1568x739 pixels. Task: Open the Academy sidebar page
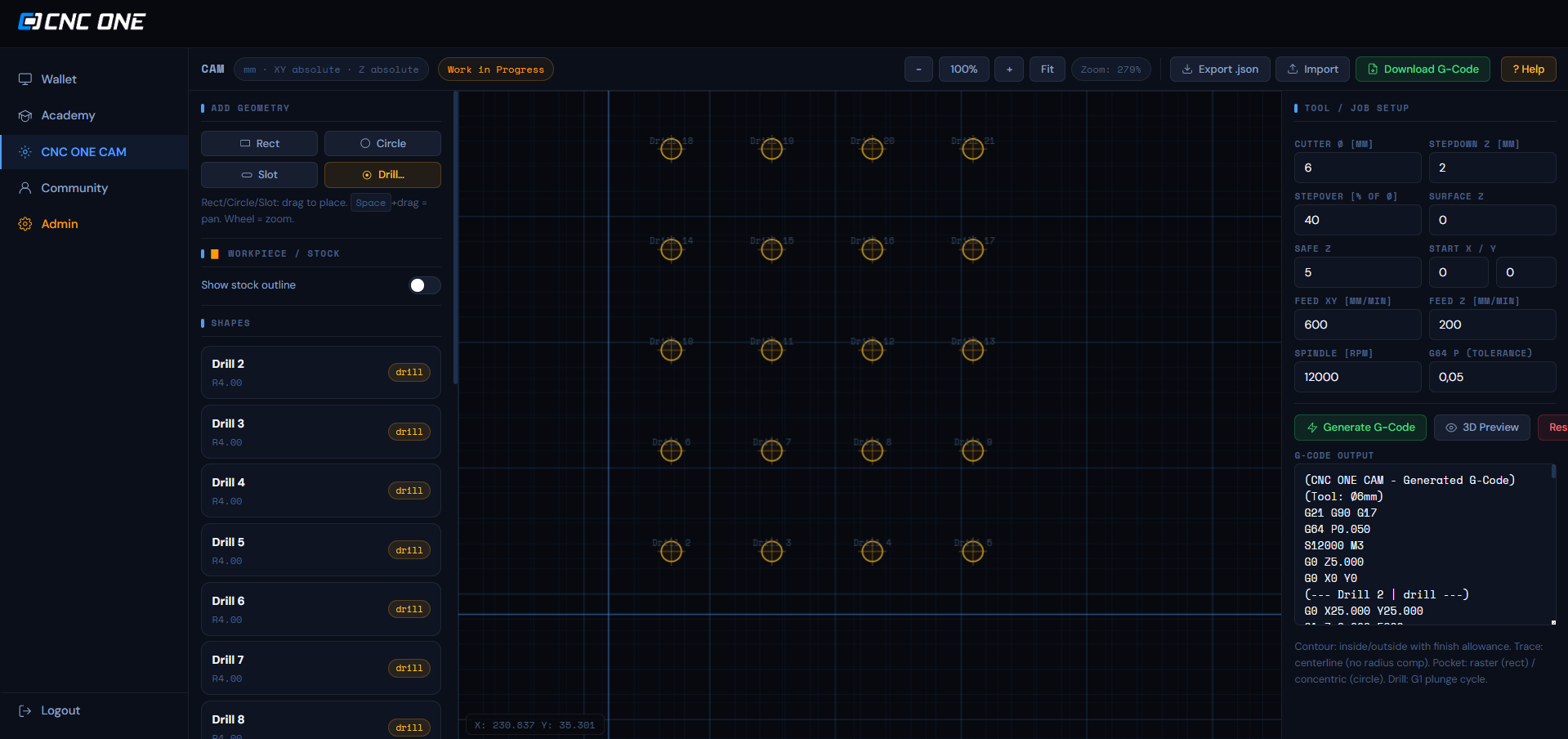(x=68, y=115)
